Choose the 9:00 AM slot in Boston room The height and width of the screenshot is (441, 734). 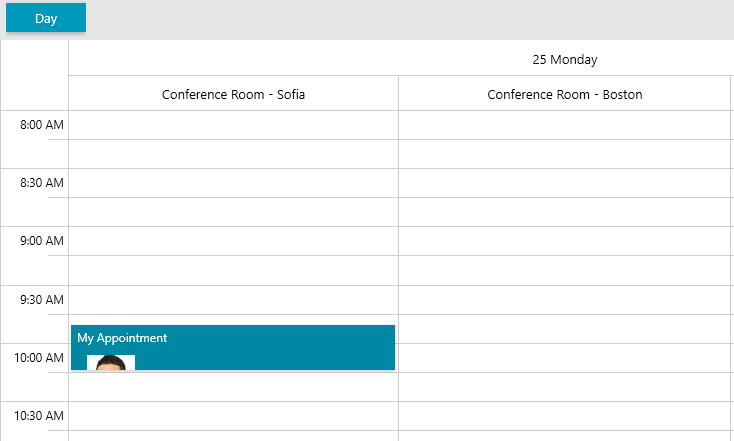click(x=564, y=241)
